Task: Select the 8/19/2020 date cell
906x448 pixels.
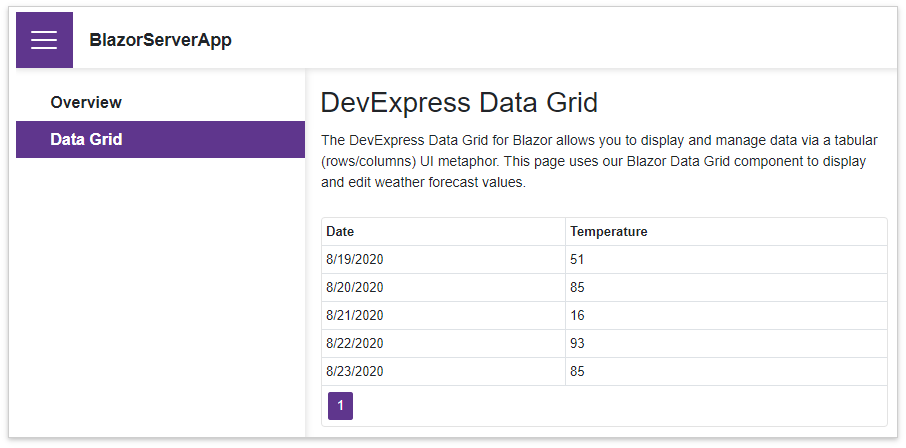Action: pos(355,259)
